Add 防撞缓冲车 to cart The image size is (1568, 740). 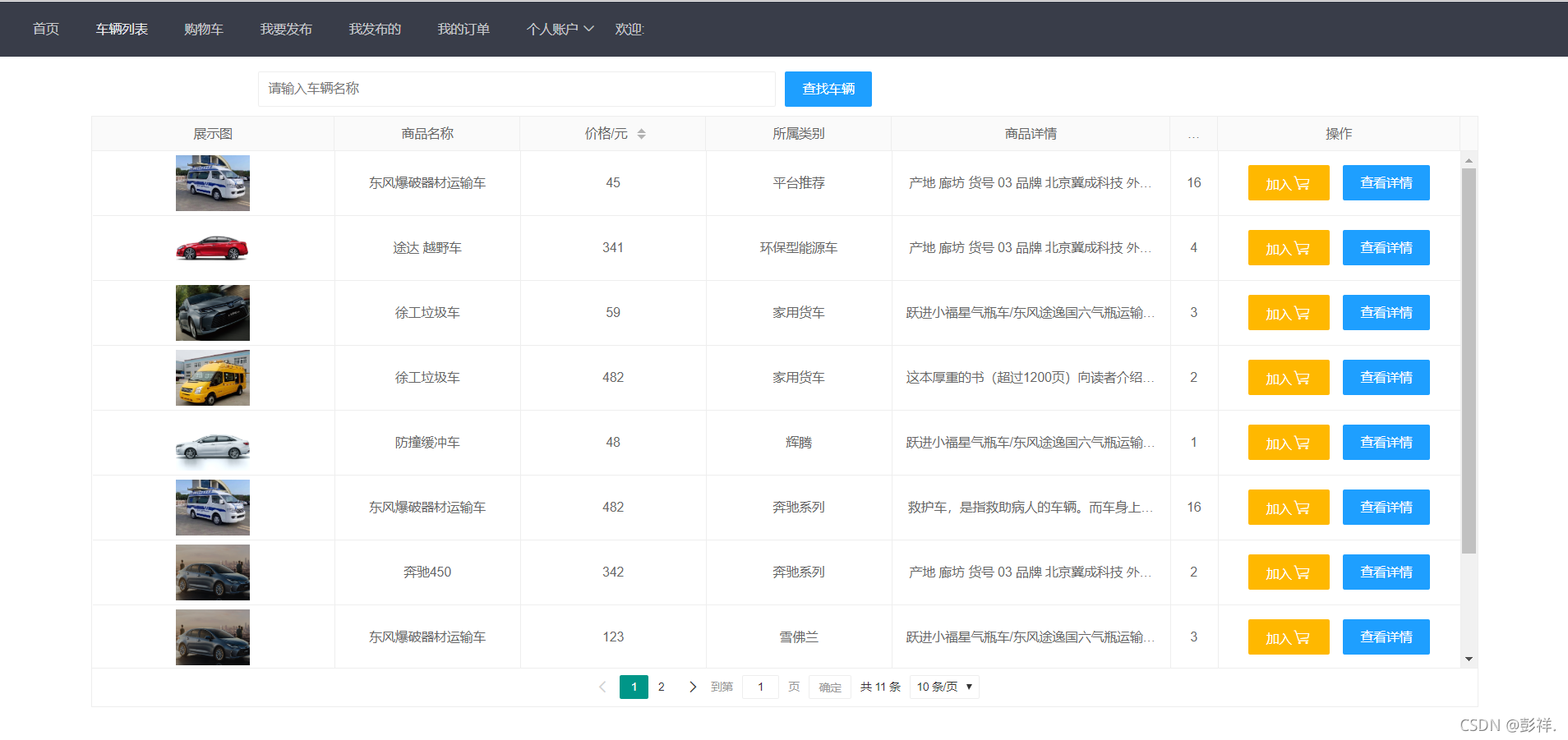click(1289, 443)
